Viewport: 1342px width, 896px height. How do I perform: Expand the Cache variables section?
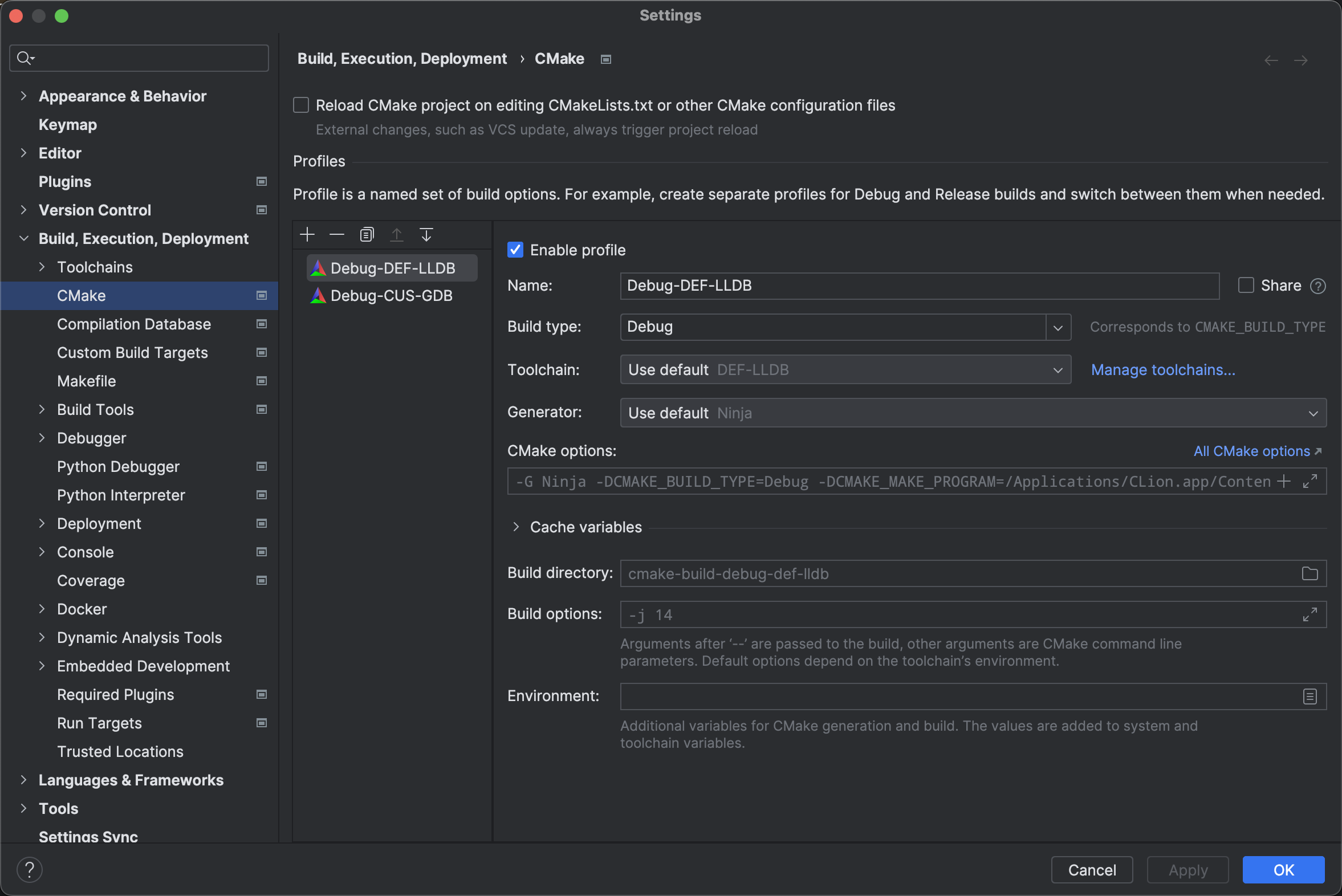pyautogui.click(x=515, y=527)
